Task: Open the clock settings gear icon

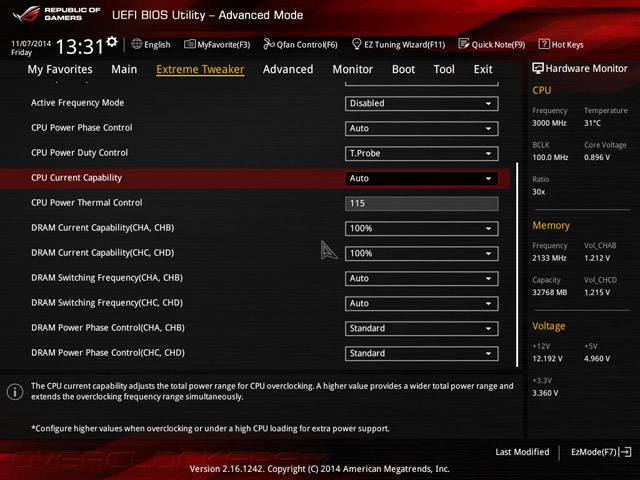Action: coord(112,41)
